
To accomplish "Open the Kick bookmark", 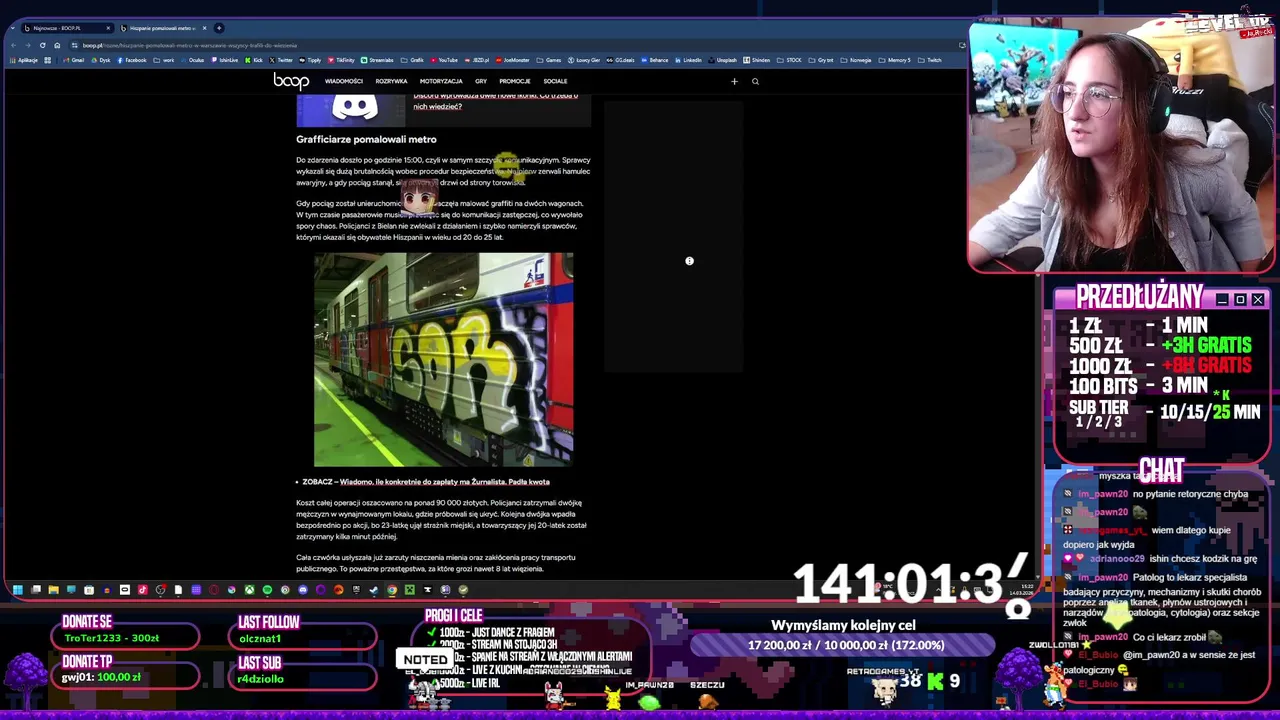I will click(254, 60).
